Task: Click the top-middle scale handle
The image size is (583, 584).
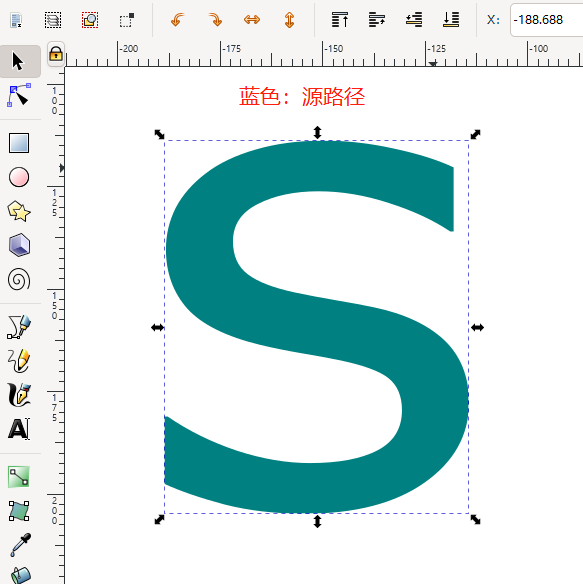Action: point(317,133)
